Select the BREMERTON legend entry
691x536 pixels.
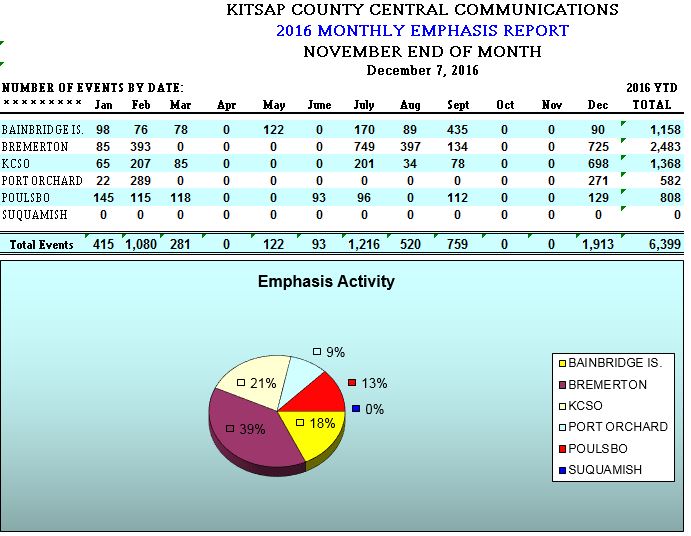[x=607, y=384]
